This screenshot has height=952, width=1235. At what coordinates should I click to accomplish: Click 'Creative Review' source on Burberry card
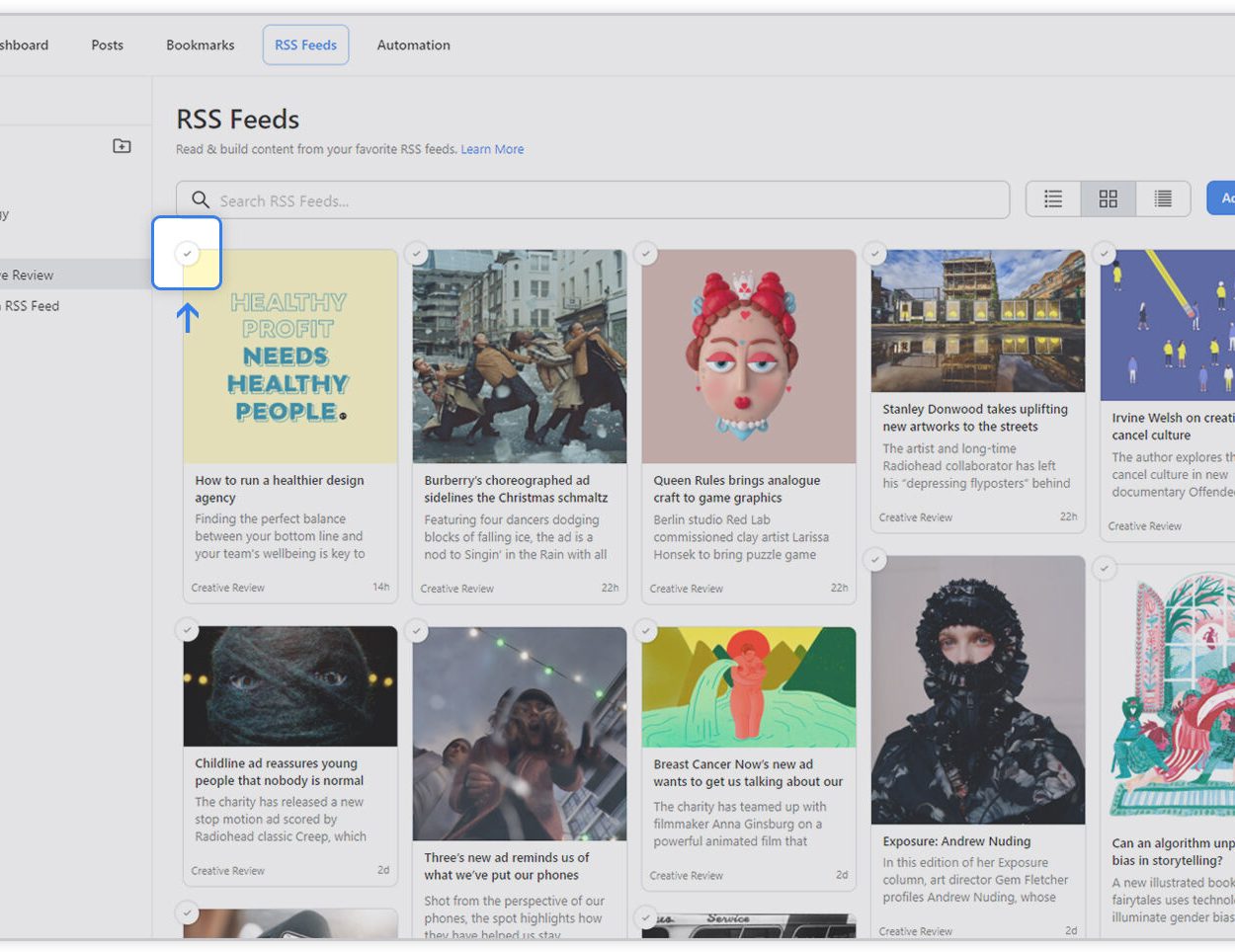tap(456, 589)
